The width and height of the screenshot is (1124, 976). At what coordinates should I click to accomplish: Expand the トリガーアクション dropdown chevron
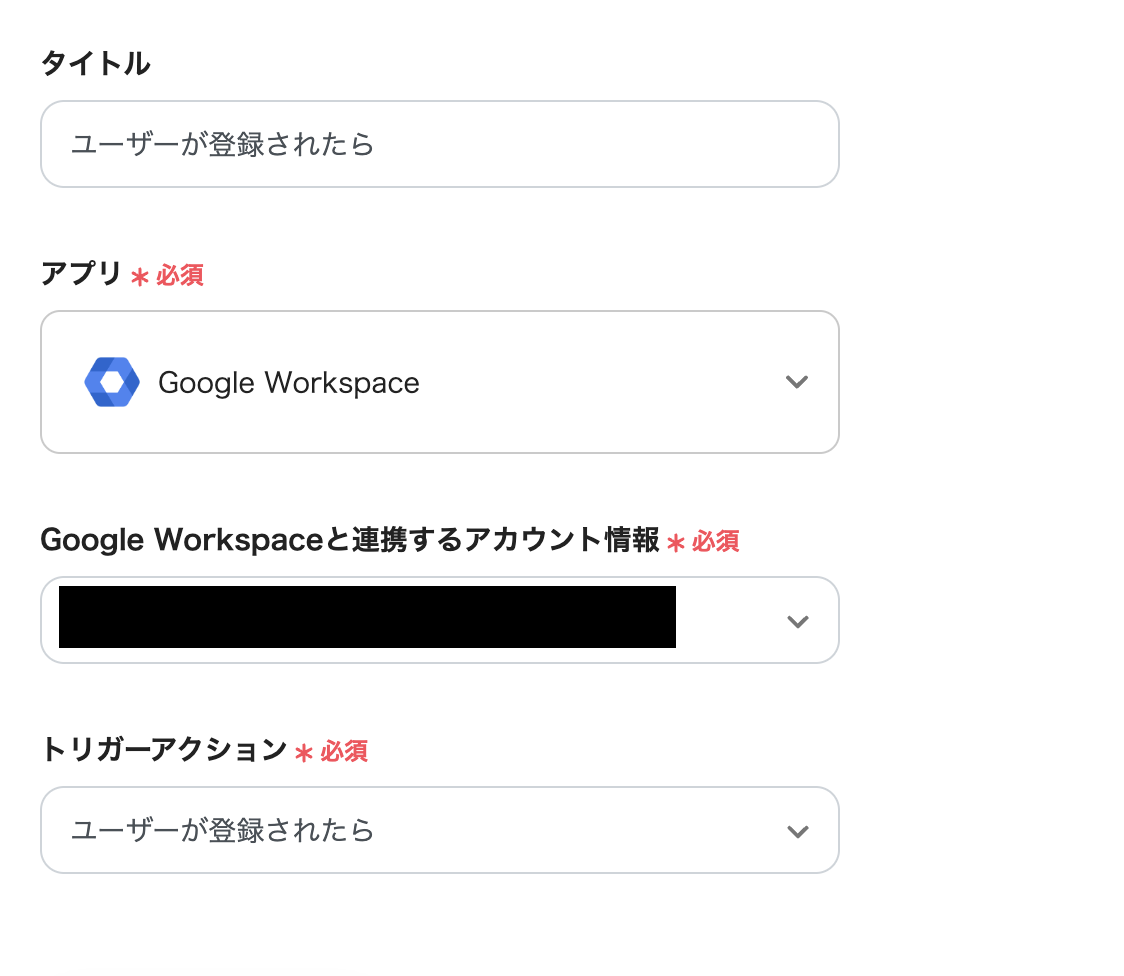point(797,831)
